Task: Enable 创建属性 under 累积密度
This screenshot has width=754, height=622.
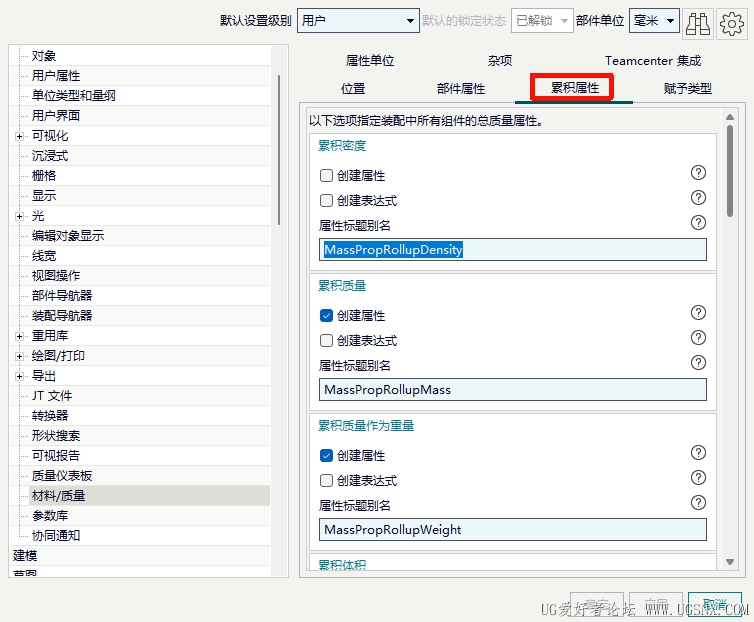Action: coord(326,176)
